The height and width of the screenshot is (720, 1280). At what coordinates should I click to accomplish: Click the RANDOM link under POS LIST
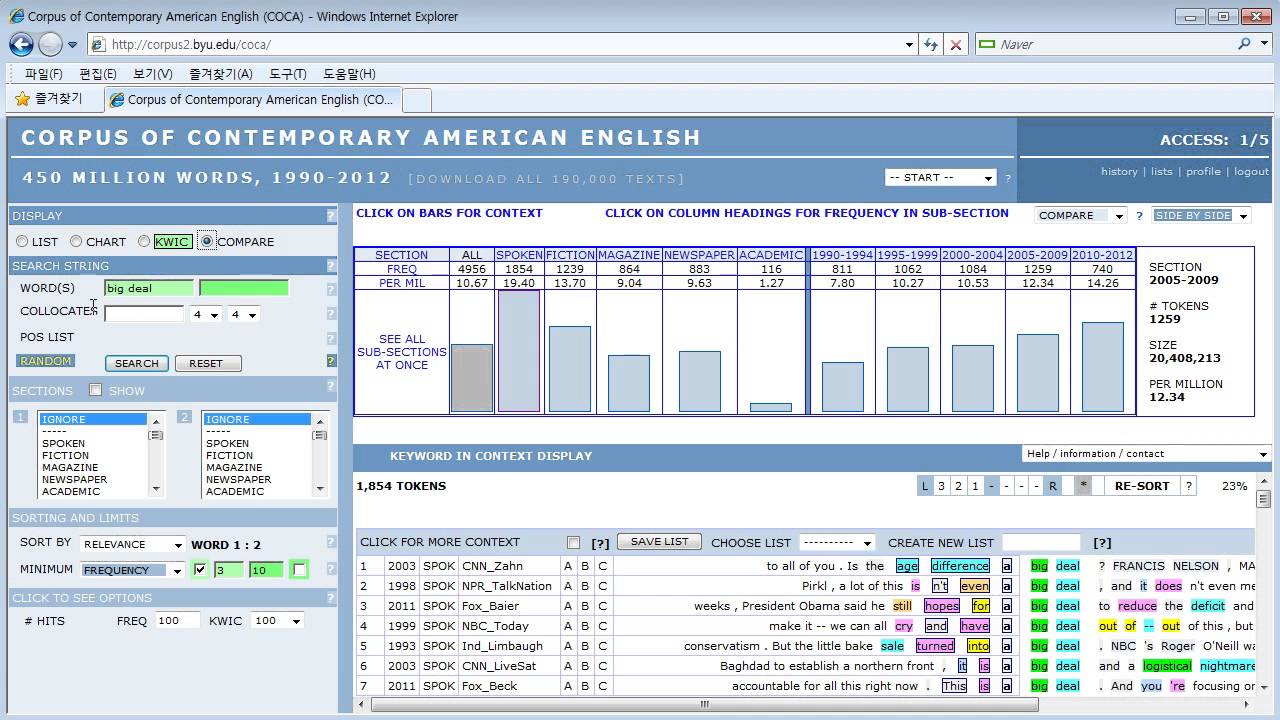[x=46, y=361]
